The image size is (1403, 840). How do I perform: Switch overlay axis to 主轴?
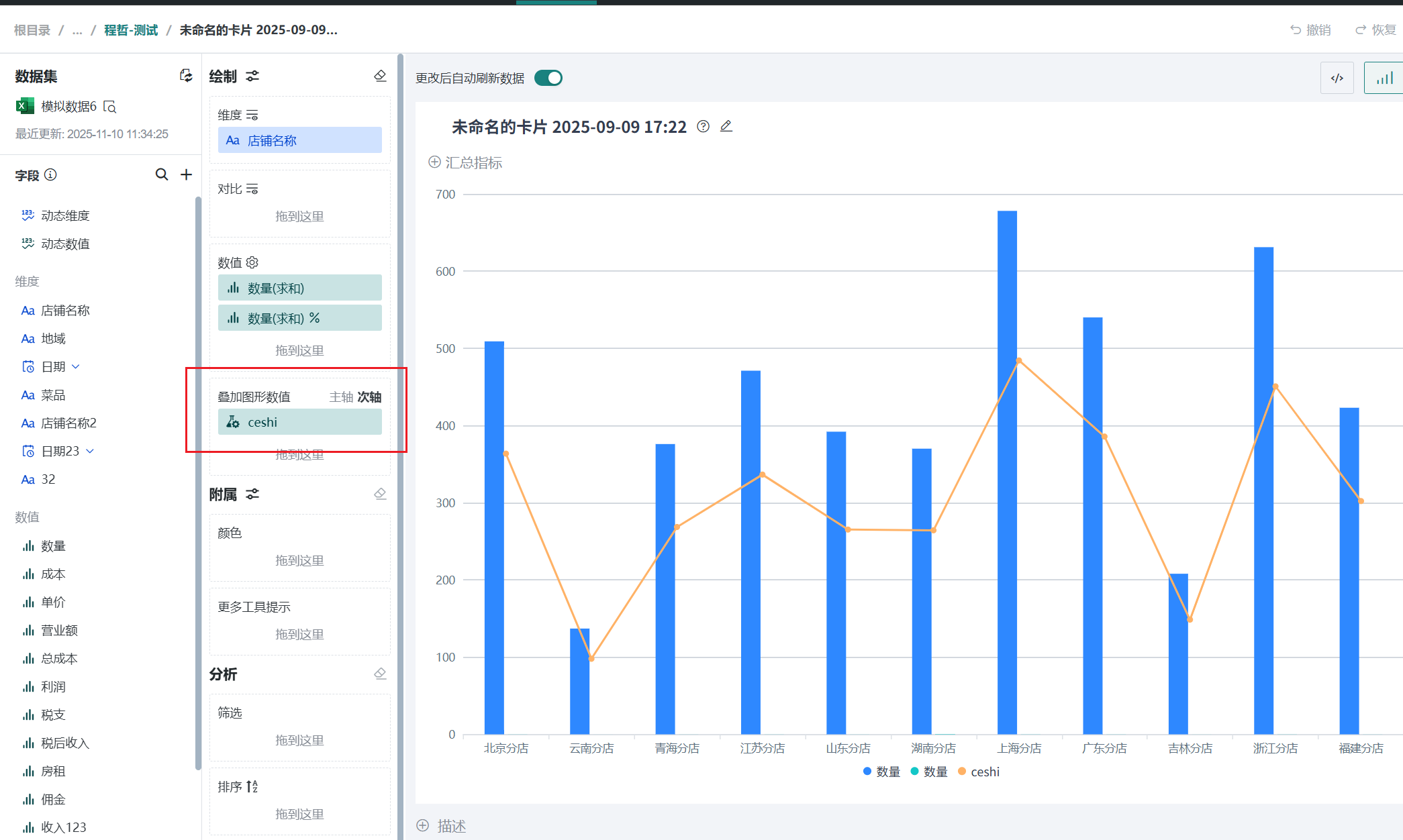click(341, 397)
